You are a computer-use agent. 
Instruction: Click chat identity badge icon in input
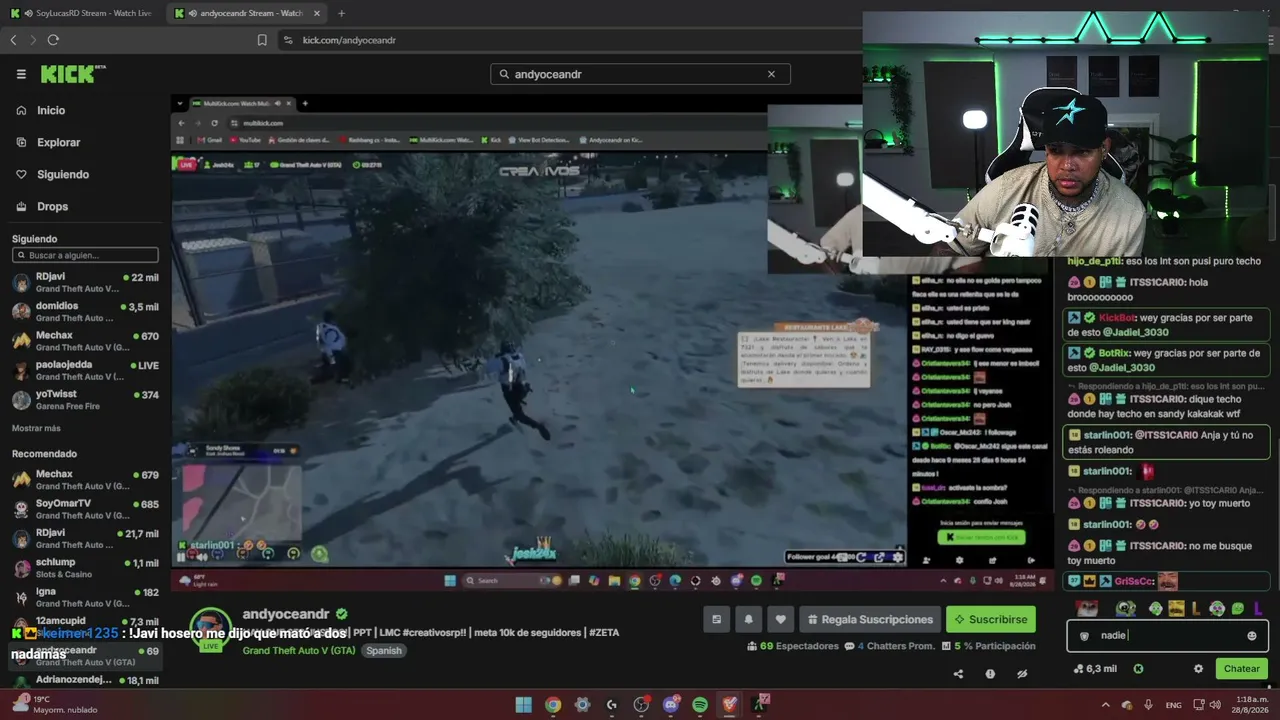tap(1084, 636)
